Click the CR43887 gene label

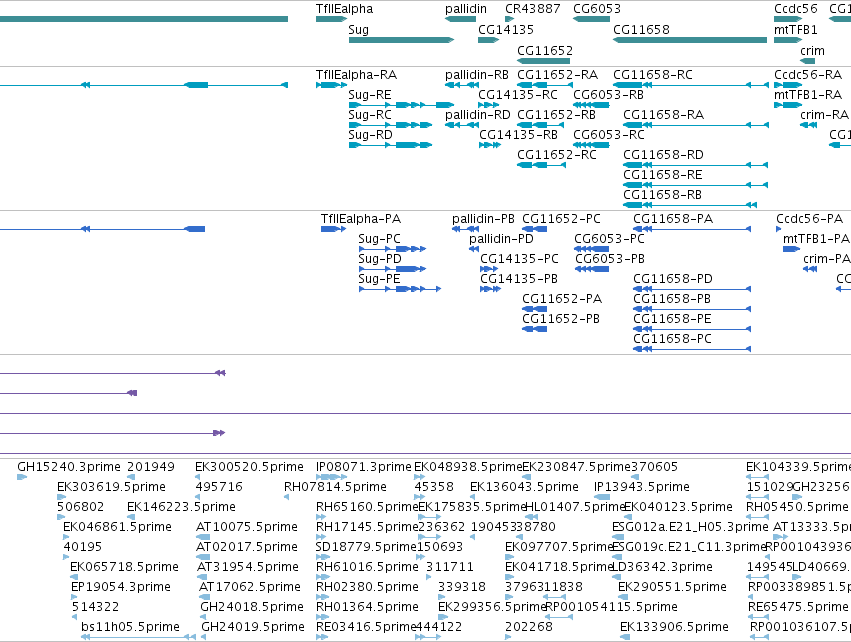pyautogui.click(x=532, y=9)
